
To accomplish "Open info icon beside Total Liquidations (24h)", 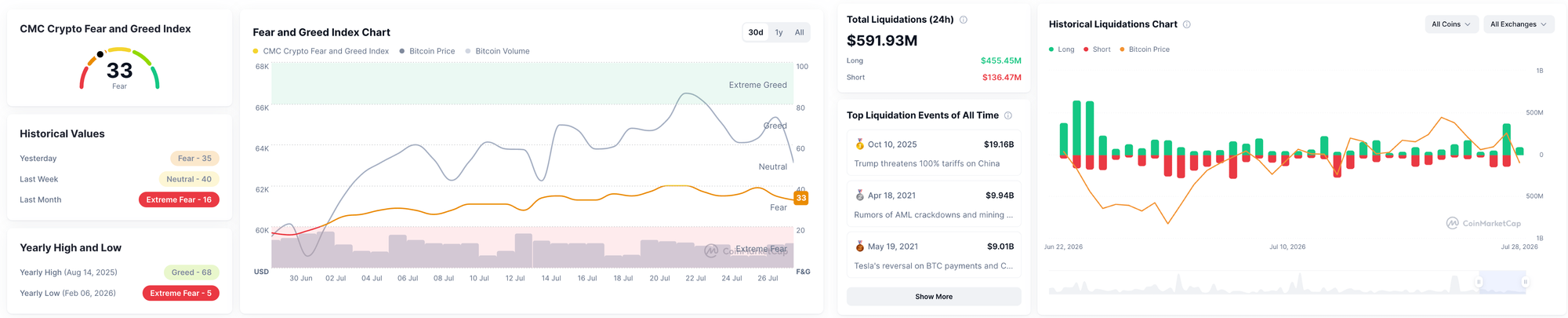I will point(964,20).
